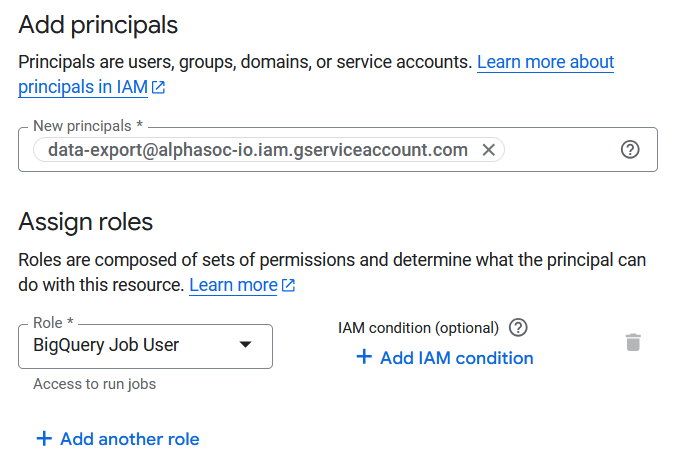The image size is (681, 472).
Task: Click the plus icon beside Add another role
Action: [x=44, y=439]
